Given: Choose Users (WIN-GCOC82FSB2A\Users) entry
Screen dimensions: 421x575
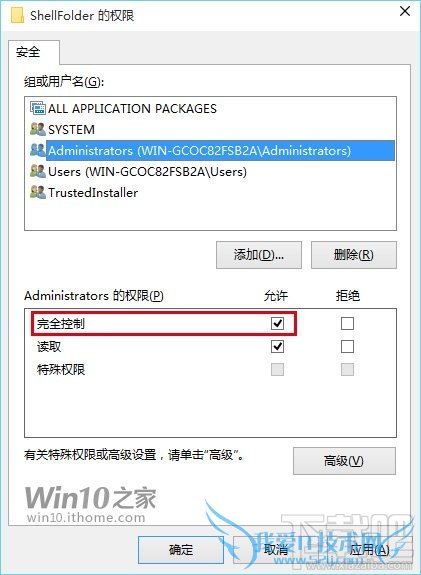Looking at the screenshot, I should click(x=147, y=172).
